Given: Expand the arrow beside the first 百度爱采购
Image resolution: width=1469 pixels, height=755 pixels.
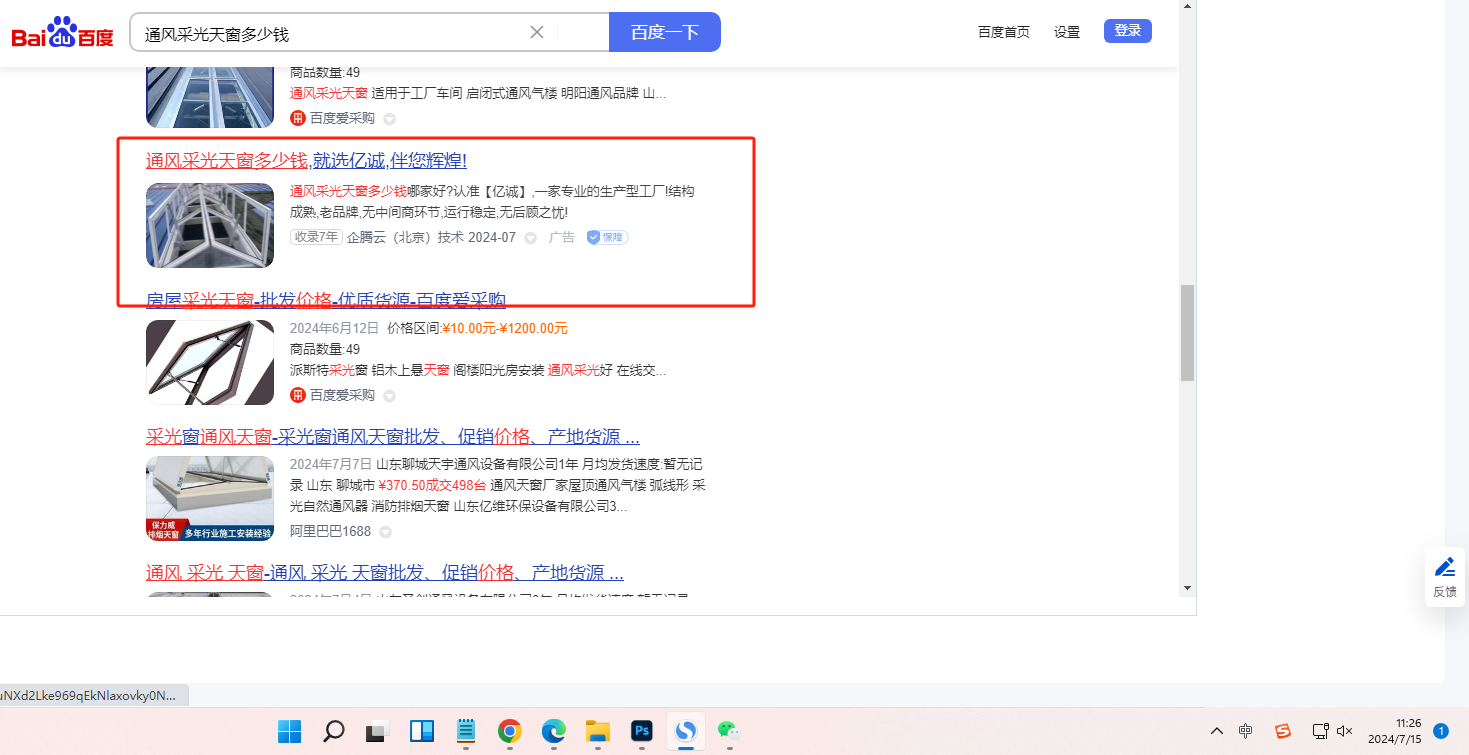Looking at the screenshot, I should pos(389,119).
